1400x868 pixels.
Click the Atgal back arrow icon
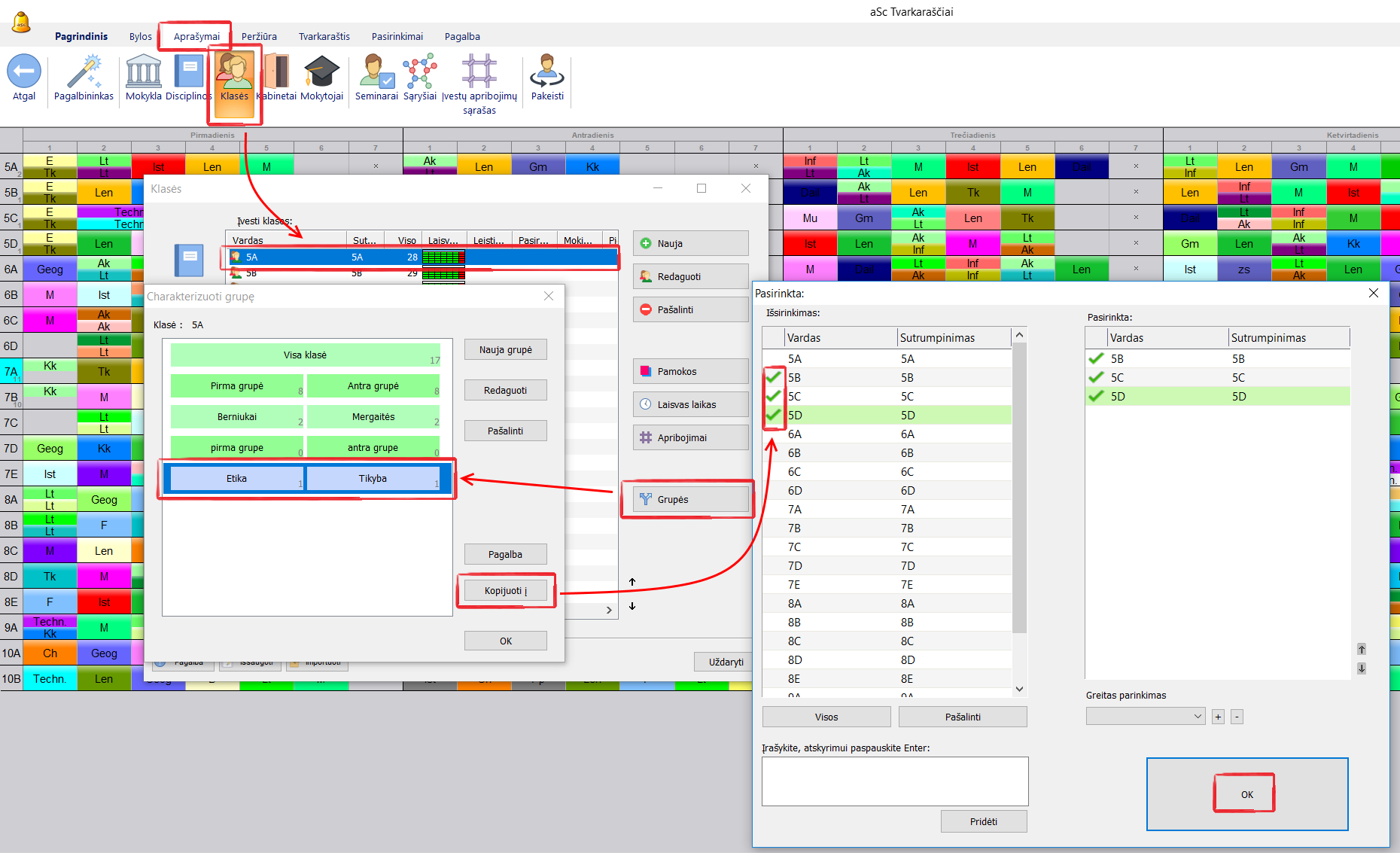click(24, 72)
